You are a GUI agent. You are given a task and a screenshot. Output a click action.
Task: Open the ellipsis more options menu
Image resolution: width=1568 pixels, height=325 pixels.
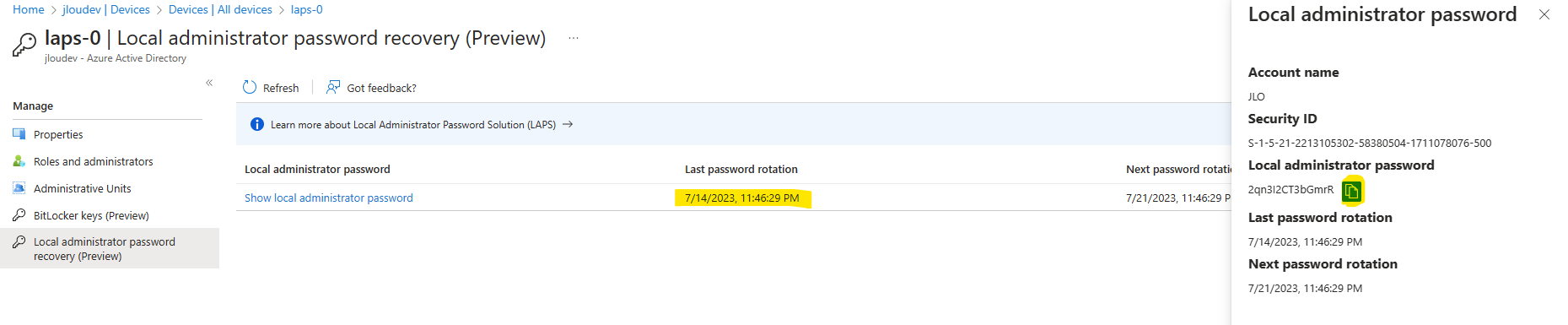[574, 38]
